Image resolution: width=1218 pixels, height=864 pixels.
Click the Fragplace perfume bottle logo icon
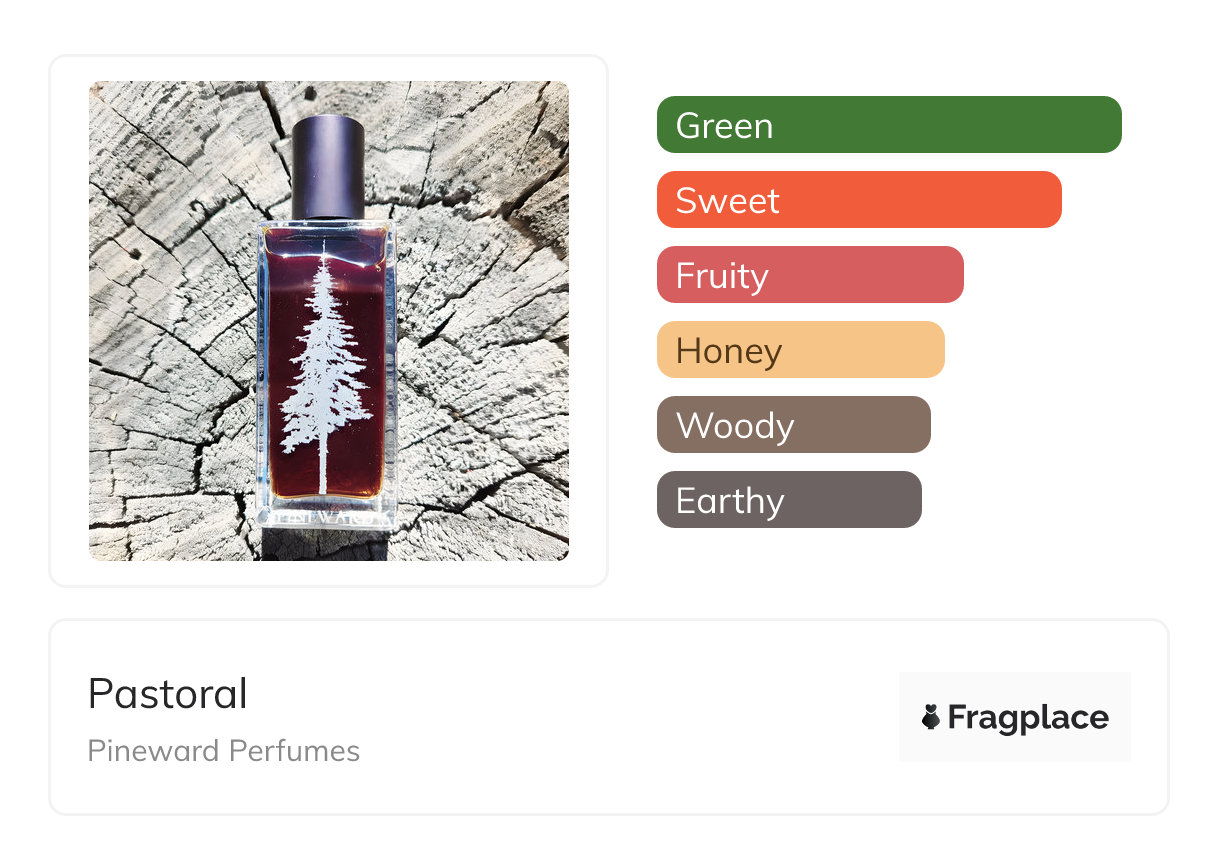coord(931,717)
